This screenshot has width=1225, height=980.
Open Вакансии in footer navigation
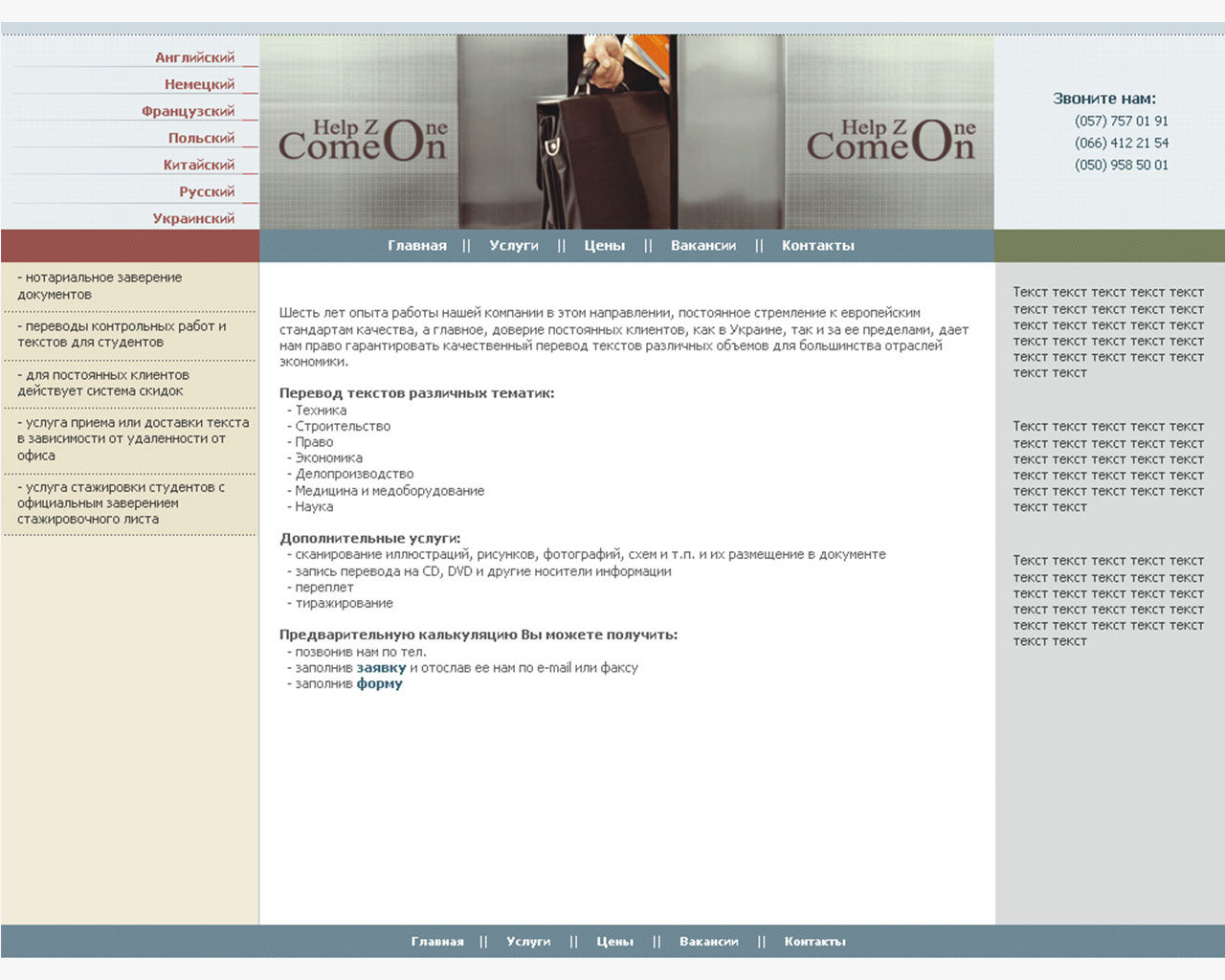pos(709,942)
